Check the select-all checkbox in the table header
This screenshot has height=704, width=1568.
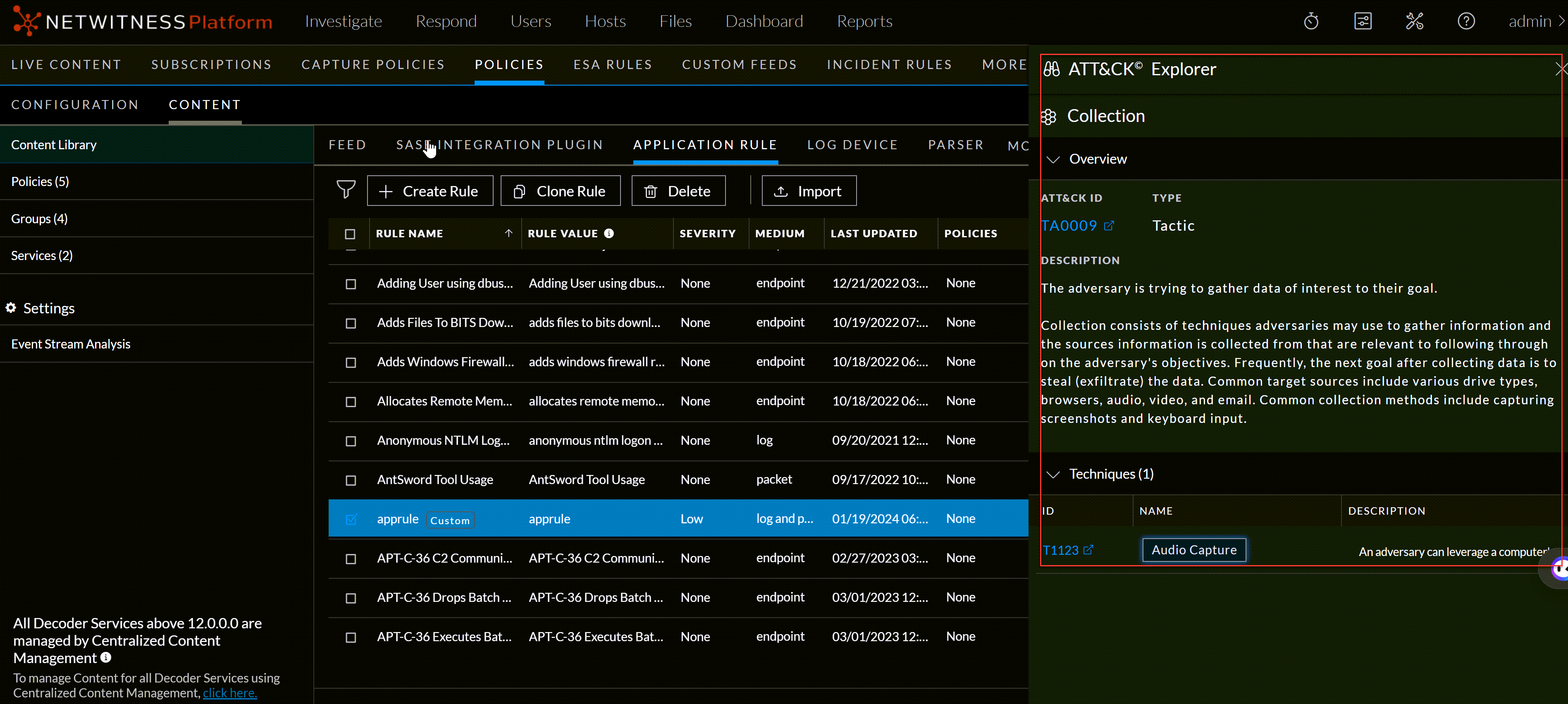351,234
